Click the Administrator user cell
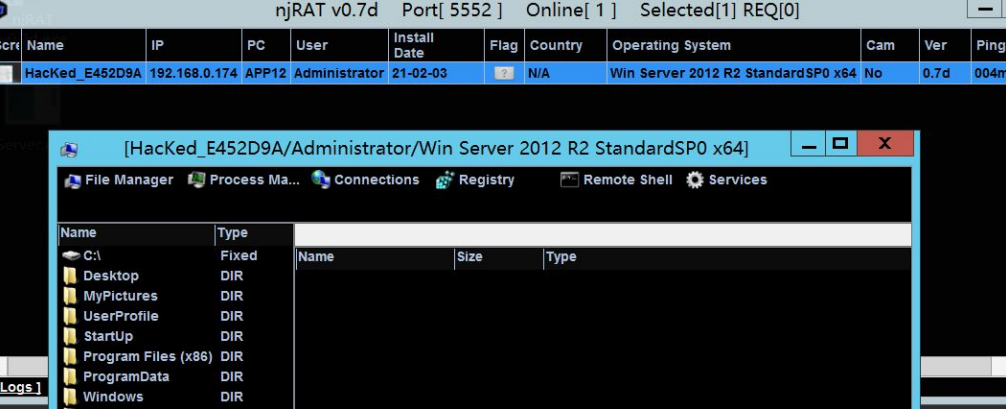The height and width of the screenshot is (409, 1006). pos(339,73)
